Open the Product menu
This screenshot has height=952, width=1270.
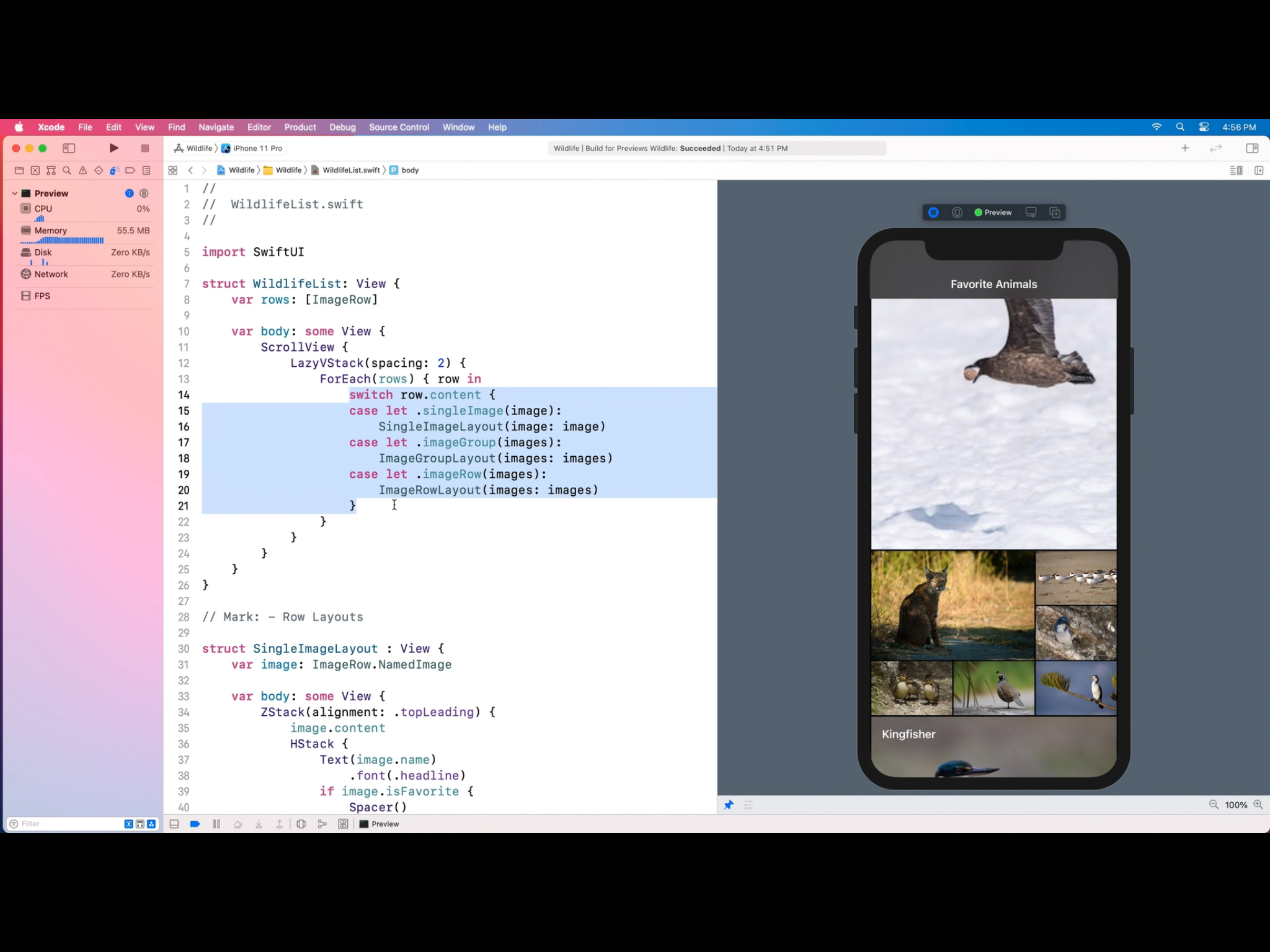300,127
